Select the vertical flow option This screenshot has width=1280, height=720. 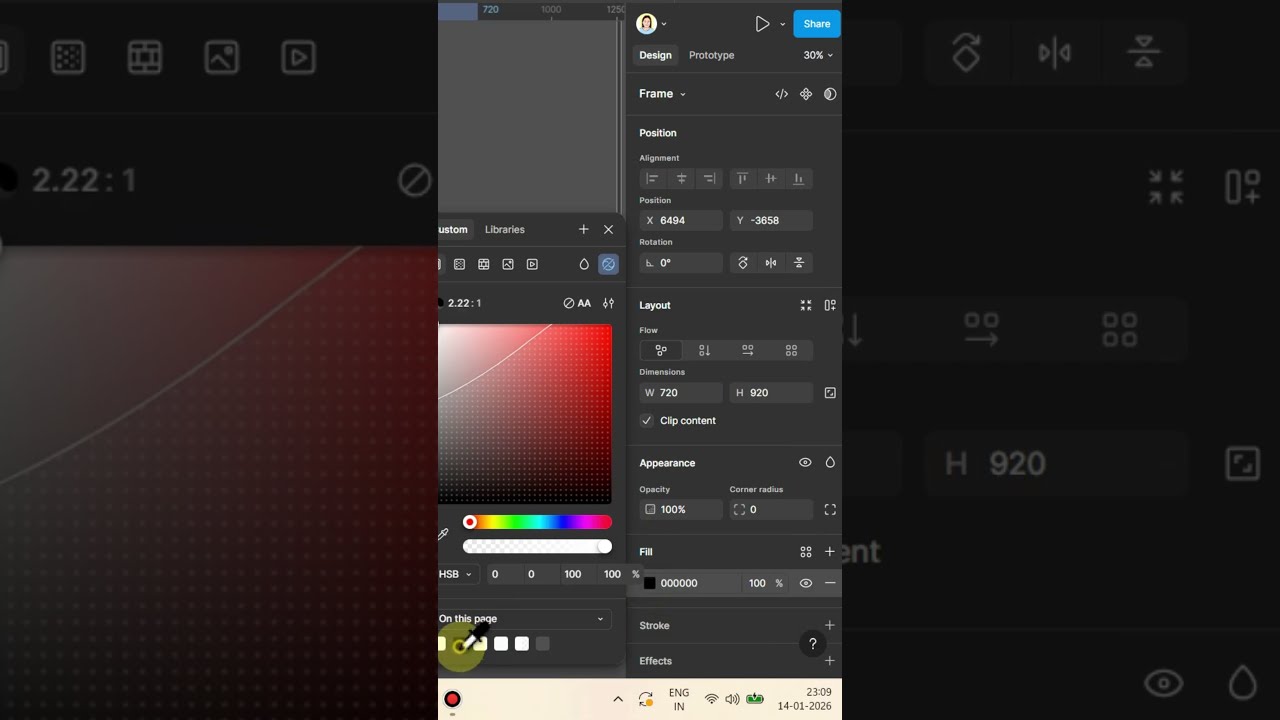pos(704,350)
